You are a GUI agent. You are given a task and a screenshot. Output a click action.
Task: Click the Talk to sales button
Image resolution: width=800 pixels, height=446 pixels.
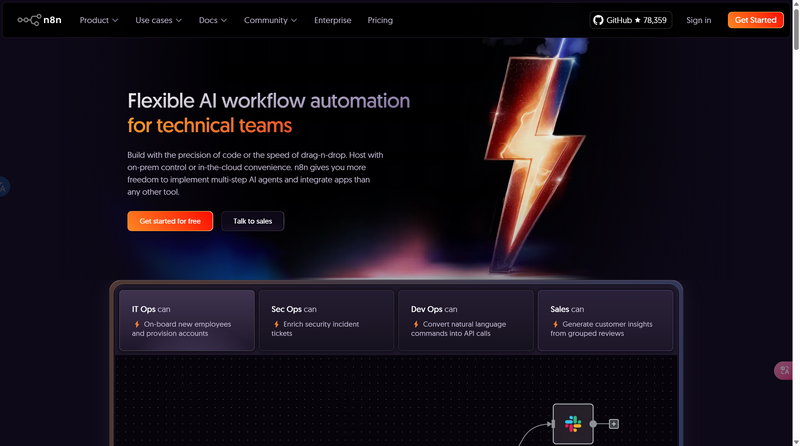pos(253,221)
